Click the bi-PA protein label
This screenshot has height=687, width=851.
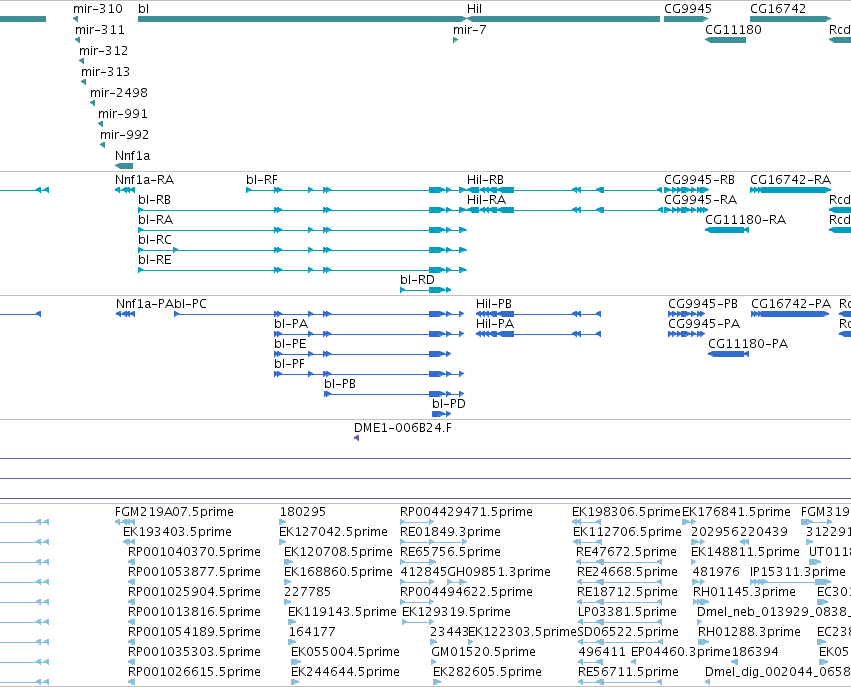[x=291, y=324]
